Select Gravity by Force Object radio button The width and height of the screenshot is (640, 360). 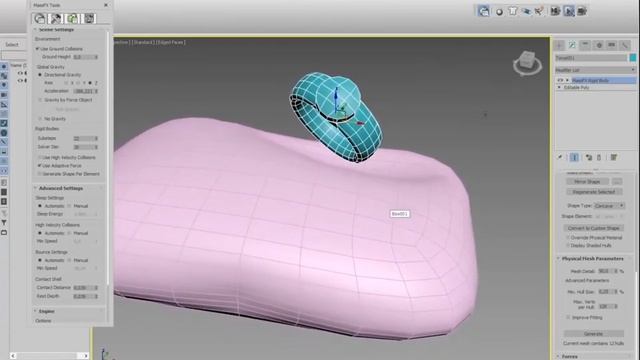pyautogui.click(x=40, y=100)
